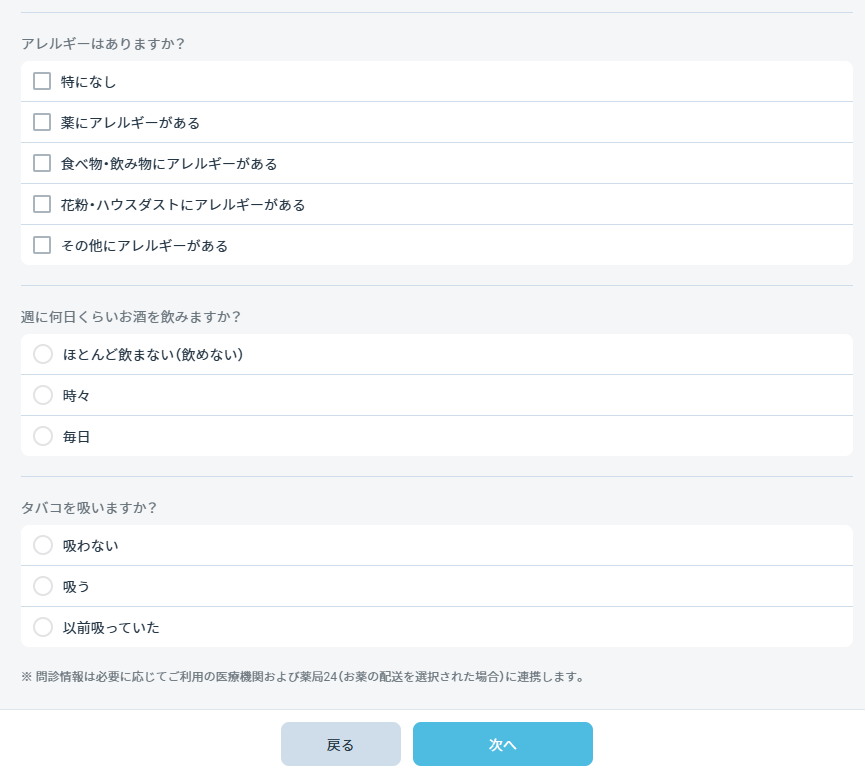Click the 次へ next button
Image resolution: width=865 pixels, height=774 pixels.
click(x=503, y=744)
